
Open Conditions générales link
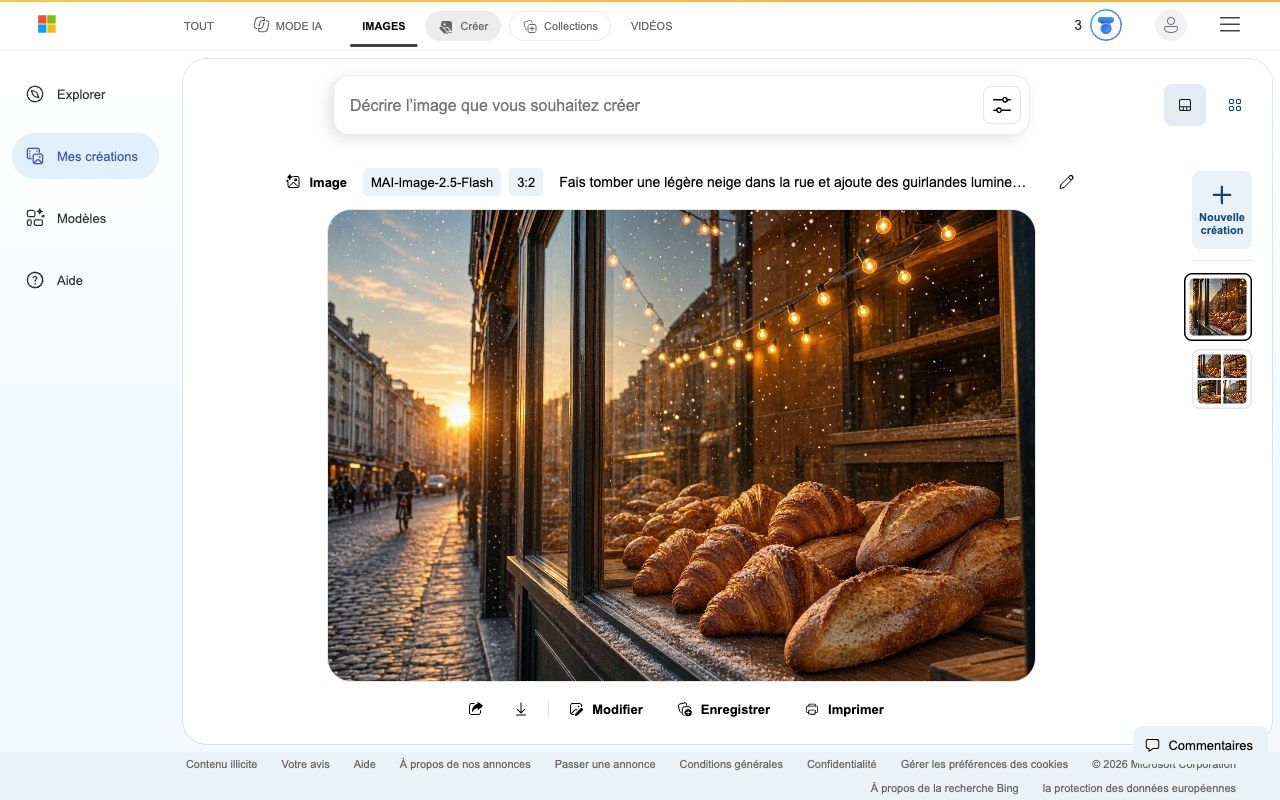[731, 764]
